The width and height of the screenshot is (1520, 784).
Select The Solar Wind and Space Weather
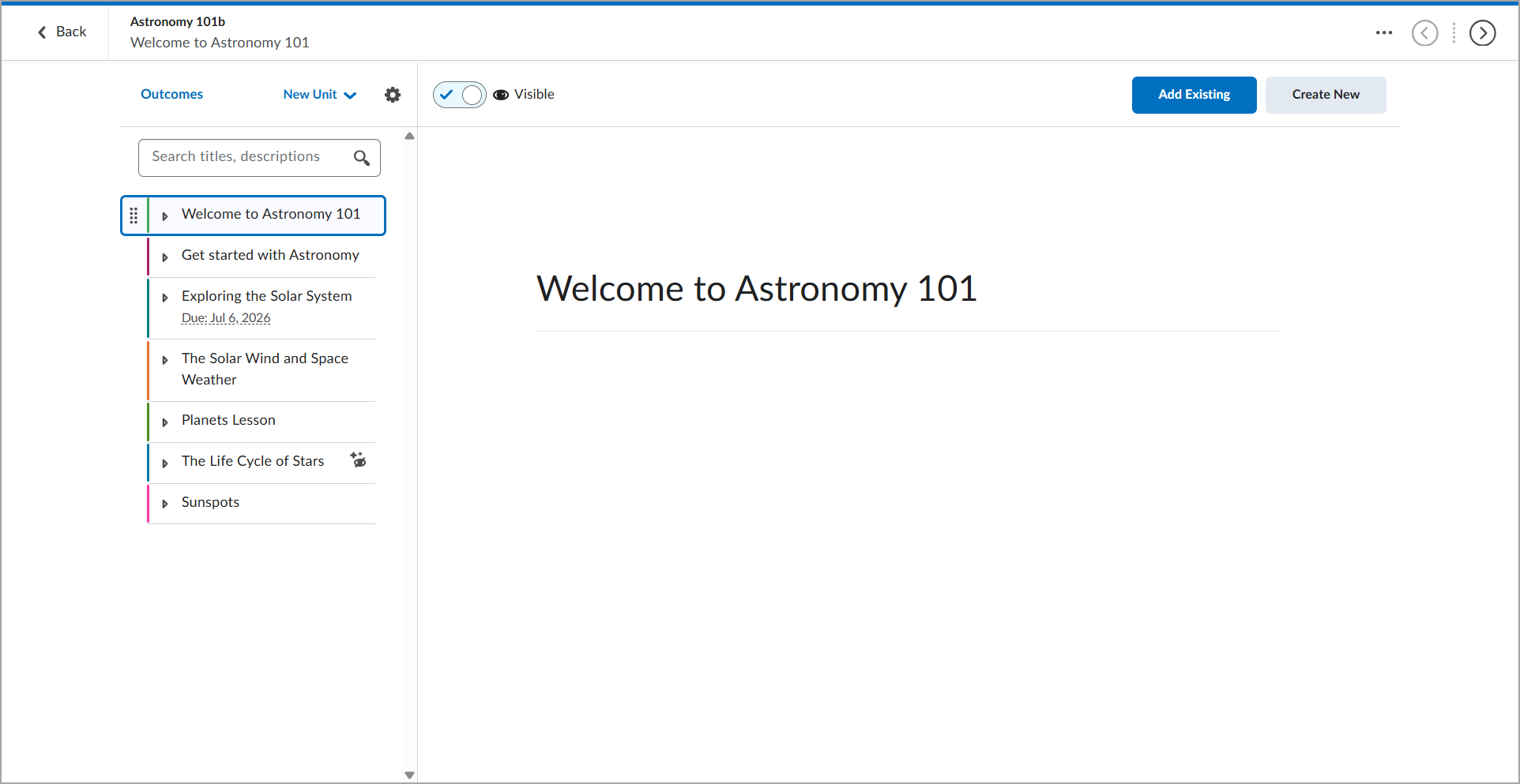tap(261, 369)
